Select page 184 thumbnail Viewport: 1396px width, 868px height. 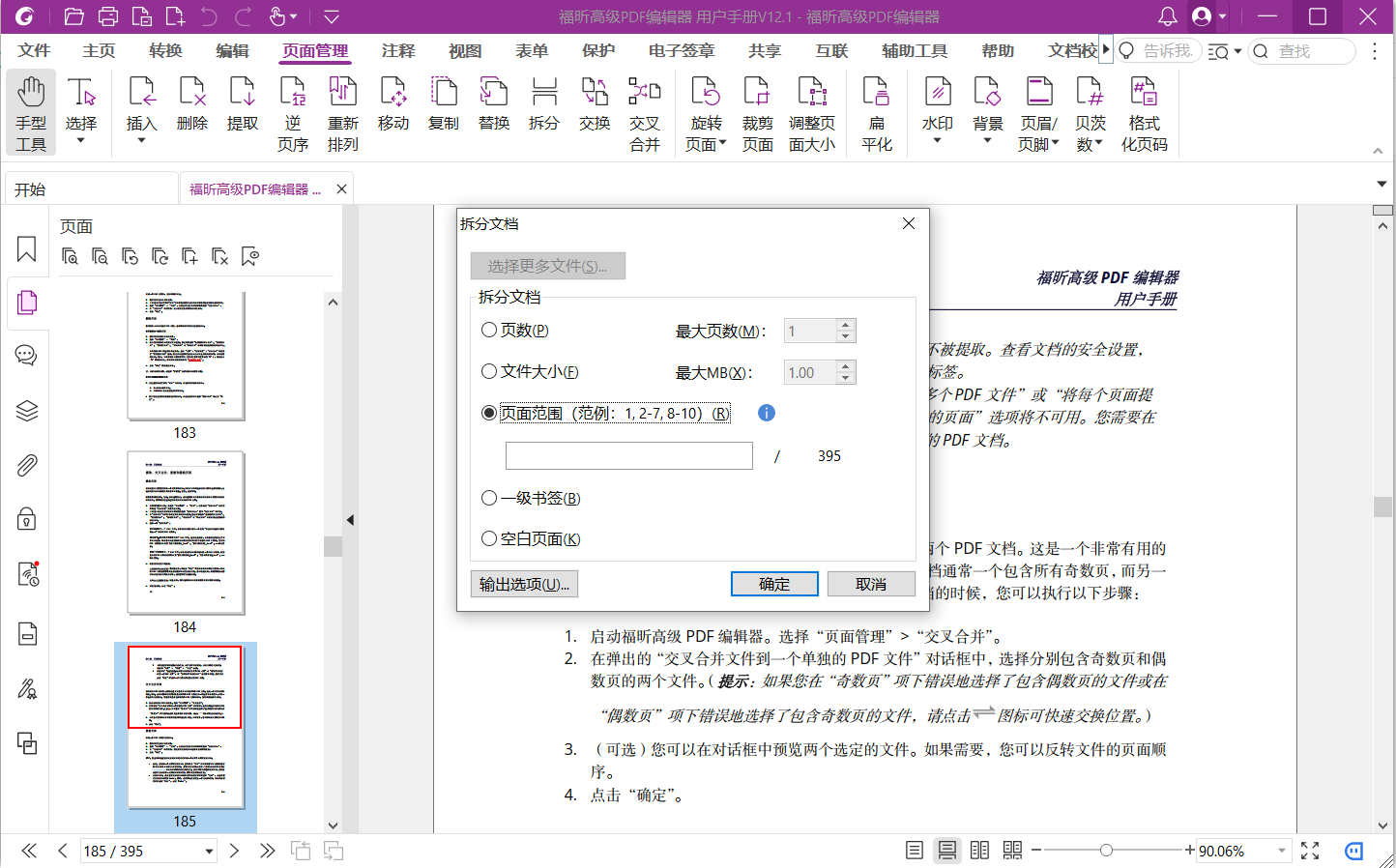click(186, 533)
